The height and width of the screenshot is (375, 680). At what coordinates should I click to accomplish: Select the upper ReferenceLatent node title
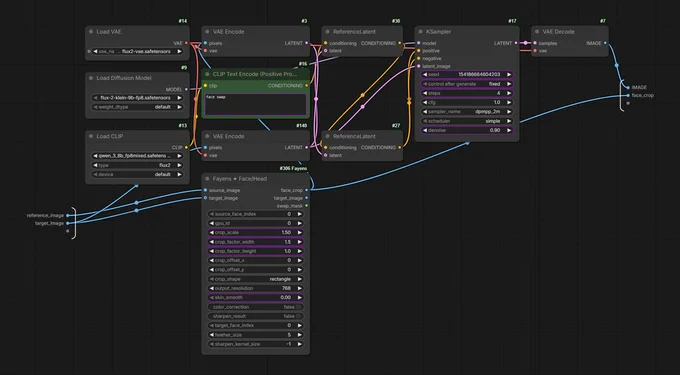[354, 32]
